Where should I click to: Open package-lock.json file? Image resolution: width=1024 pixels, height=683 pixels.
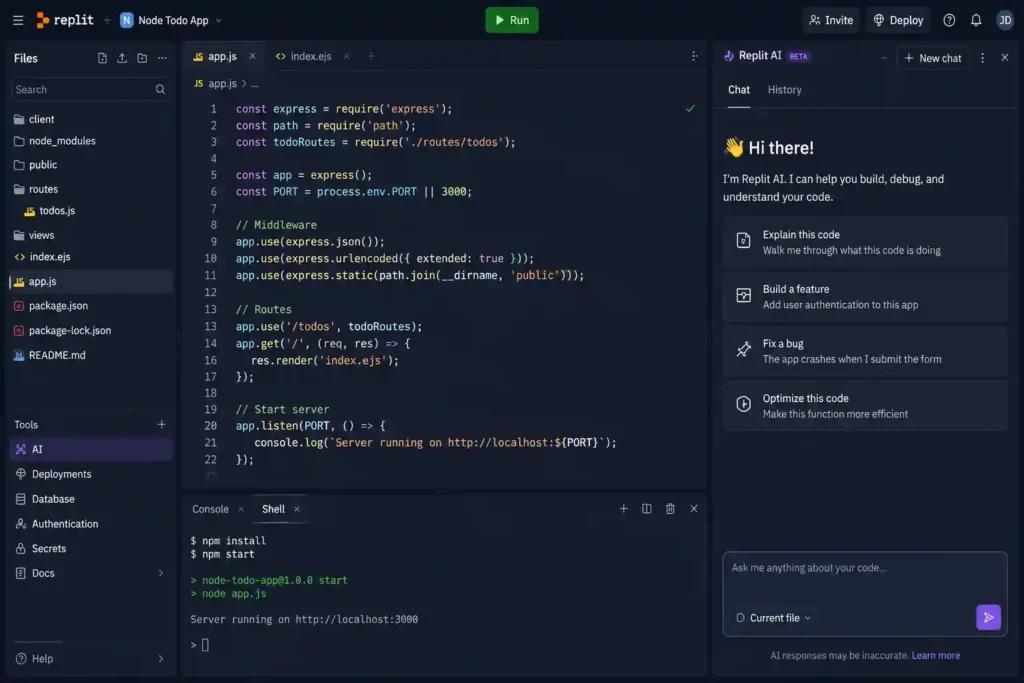[91, 330]
